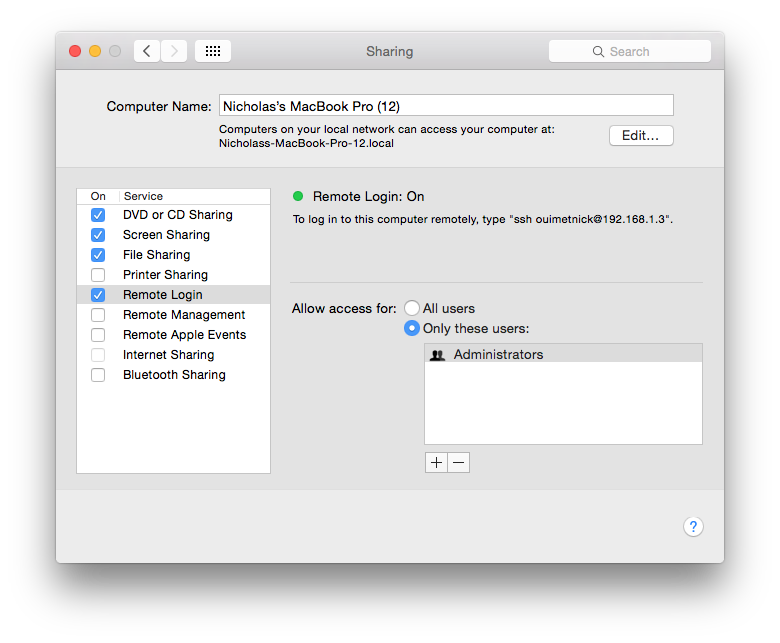The width and height of the screenshot is (780, 643).
Task: Go forward with the right chevron button
Action: (x=174, y=51)
